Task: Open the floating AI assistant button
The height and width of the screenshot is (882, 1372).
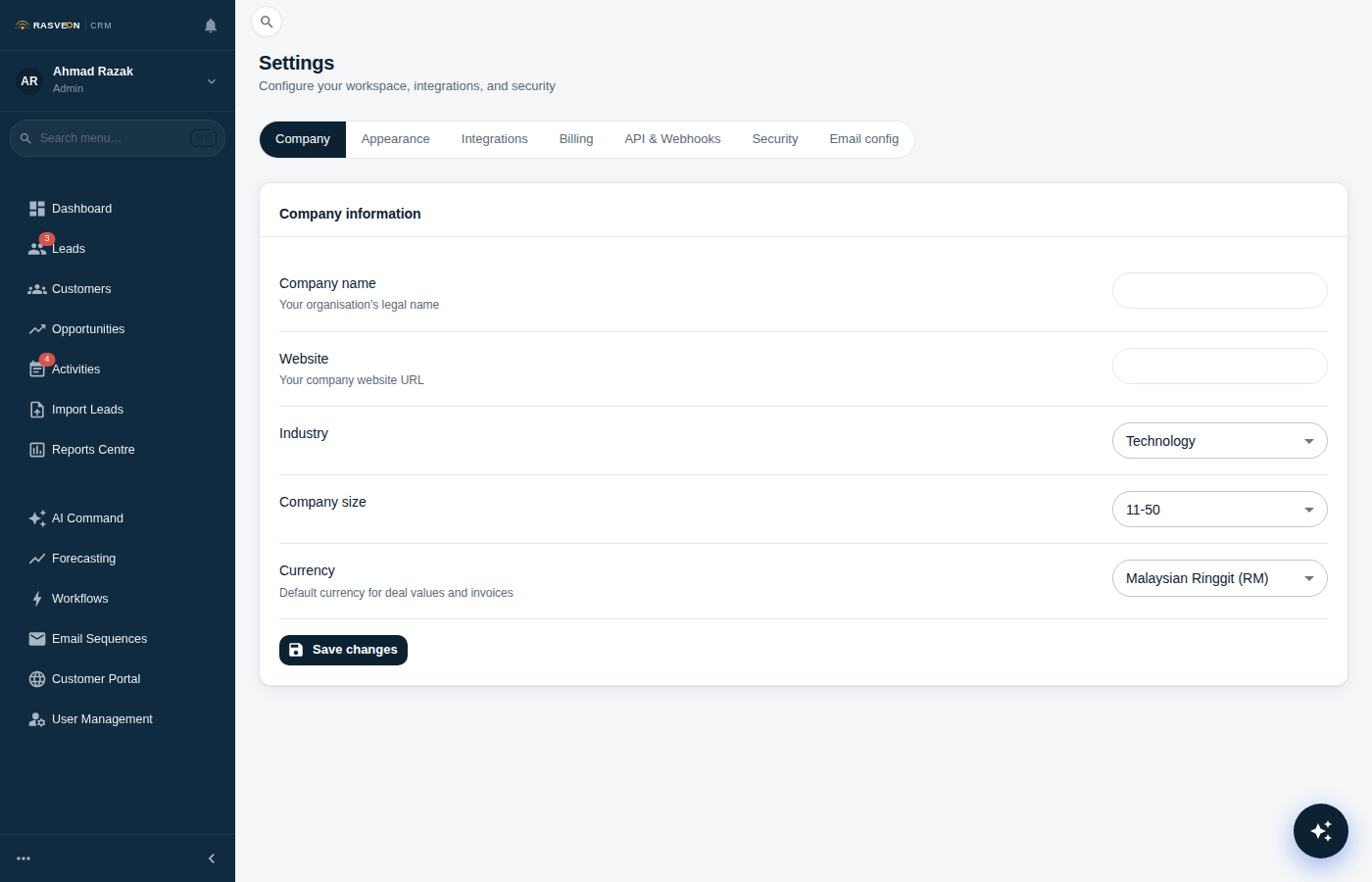Action: (x=1321, y=831)
